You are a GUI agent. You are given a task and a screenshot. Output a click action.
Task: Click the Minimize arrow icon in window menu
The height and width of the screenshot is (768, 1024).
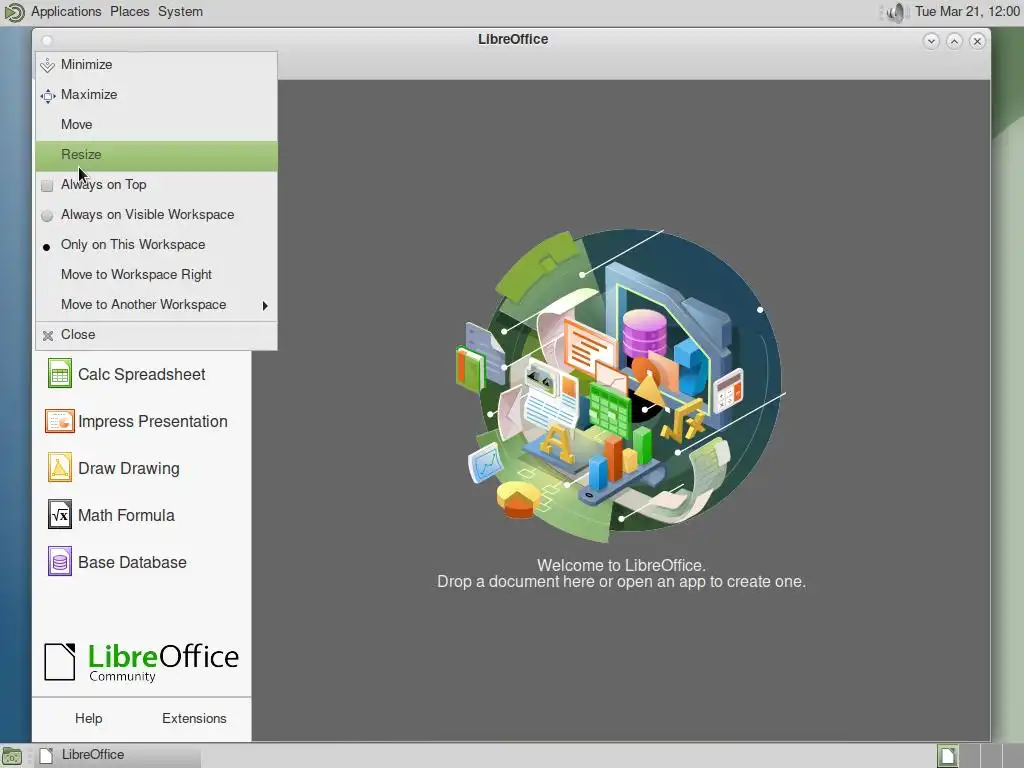point(47,65)
